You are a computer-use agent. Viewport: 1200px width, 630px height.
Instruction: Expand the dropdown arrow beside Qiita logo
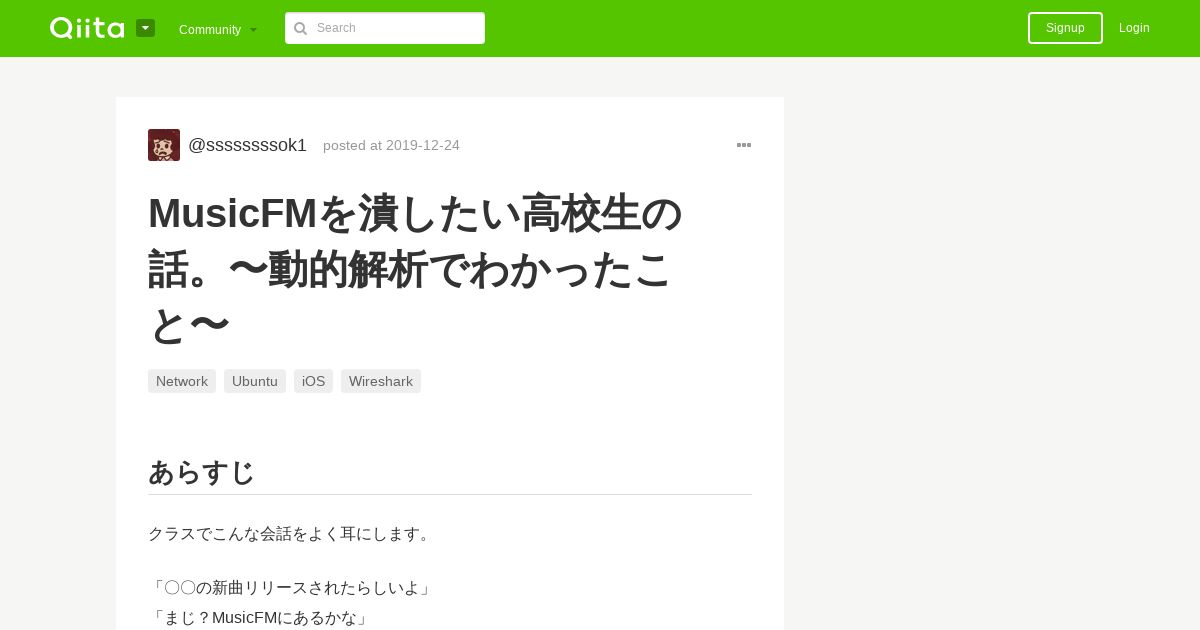(x=145, y=28)
